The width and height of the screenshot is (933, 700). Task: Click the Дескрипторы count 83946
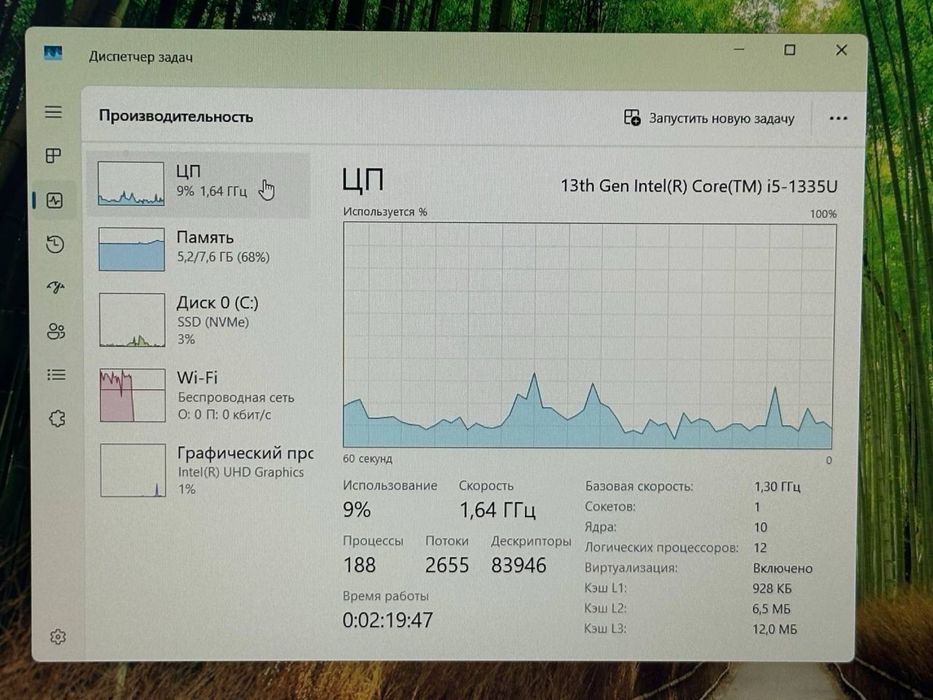pyautogui.click(x=518, y=565)
